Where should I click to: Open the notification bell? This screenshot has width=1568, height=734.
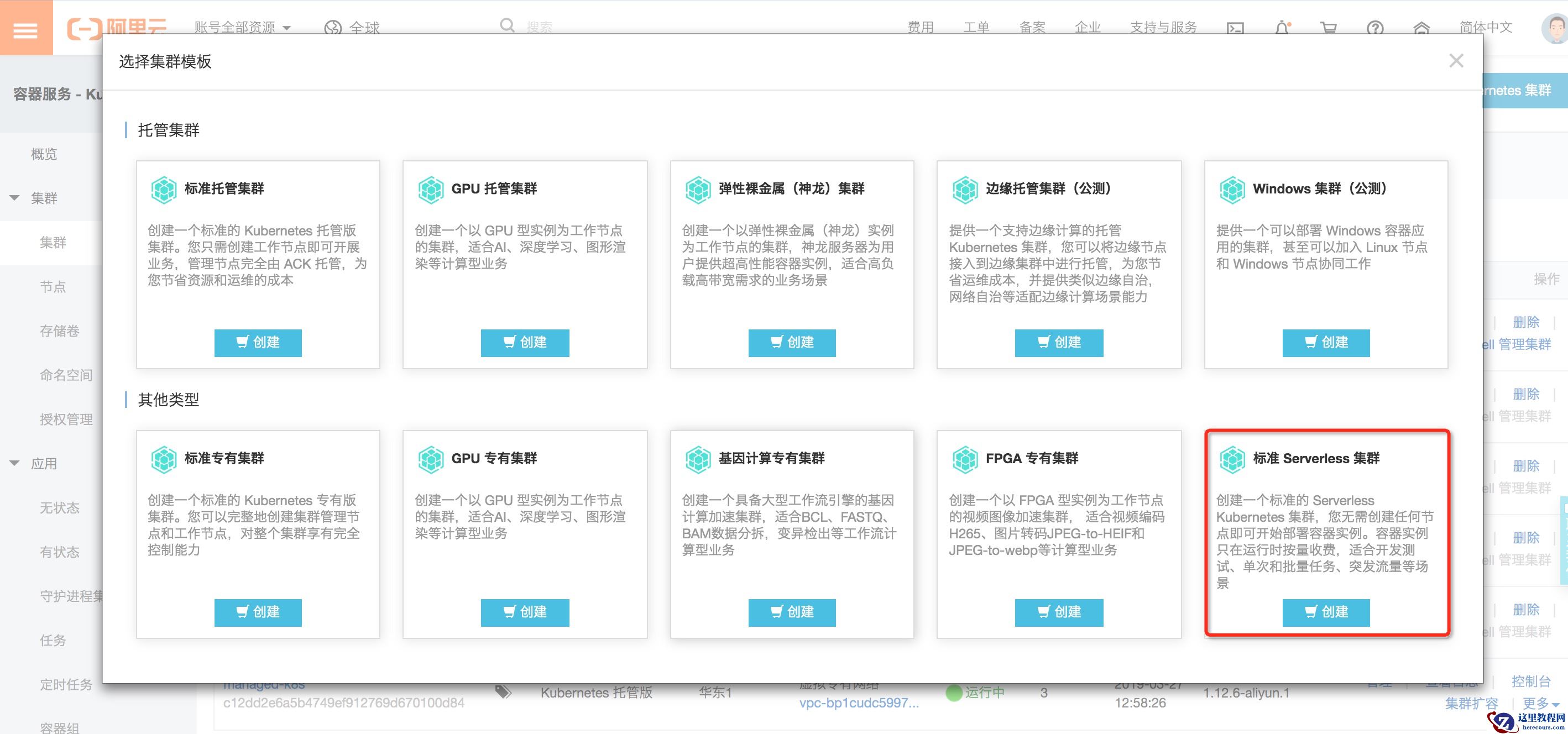click(1282, 28)
